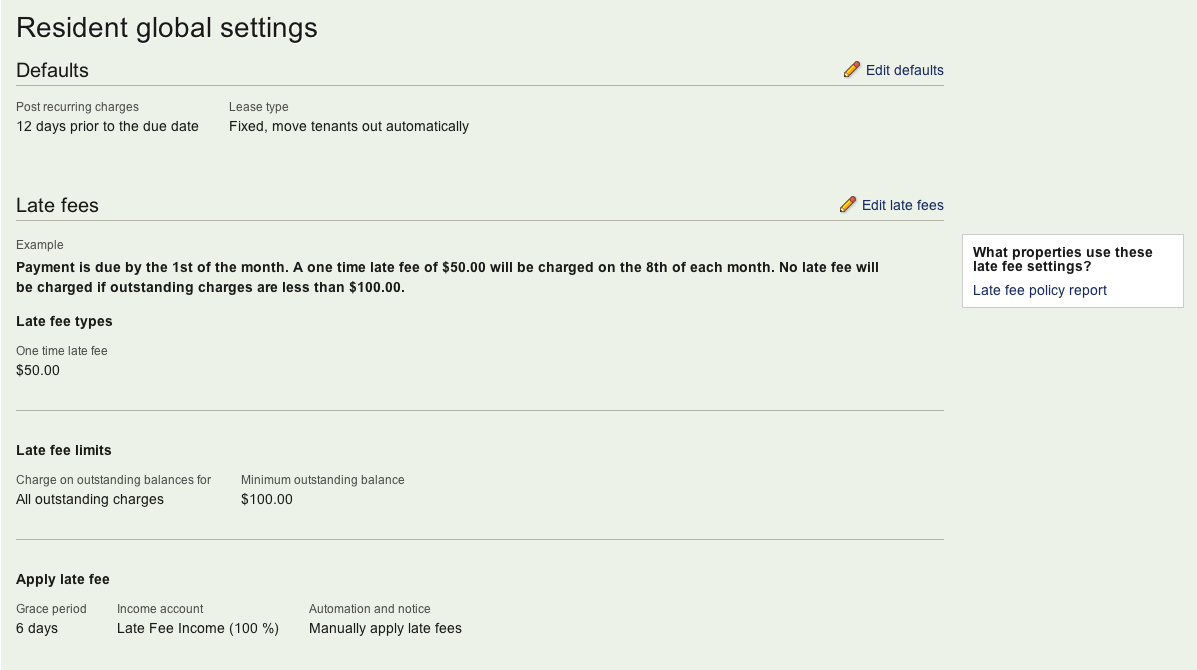1197x670 pixels.
Task: Click the Late fee limits subheading
Action: click(64, 450)
